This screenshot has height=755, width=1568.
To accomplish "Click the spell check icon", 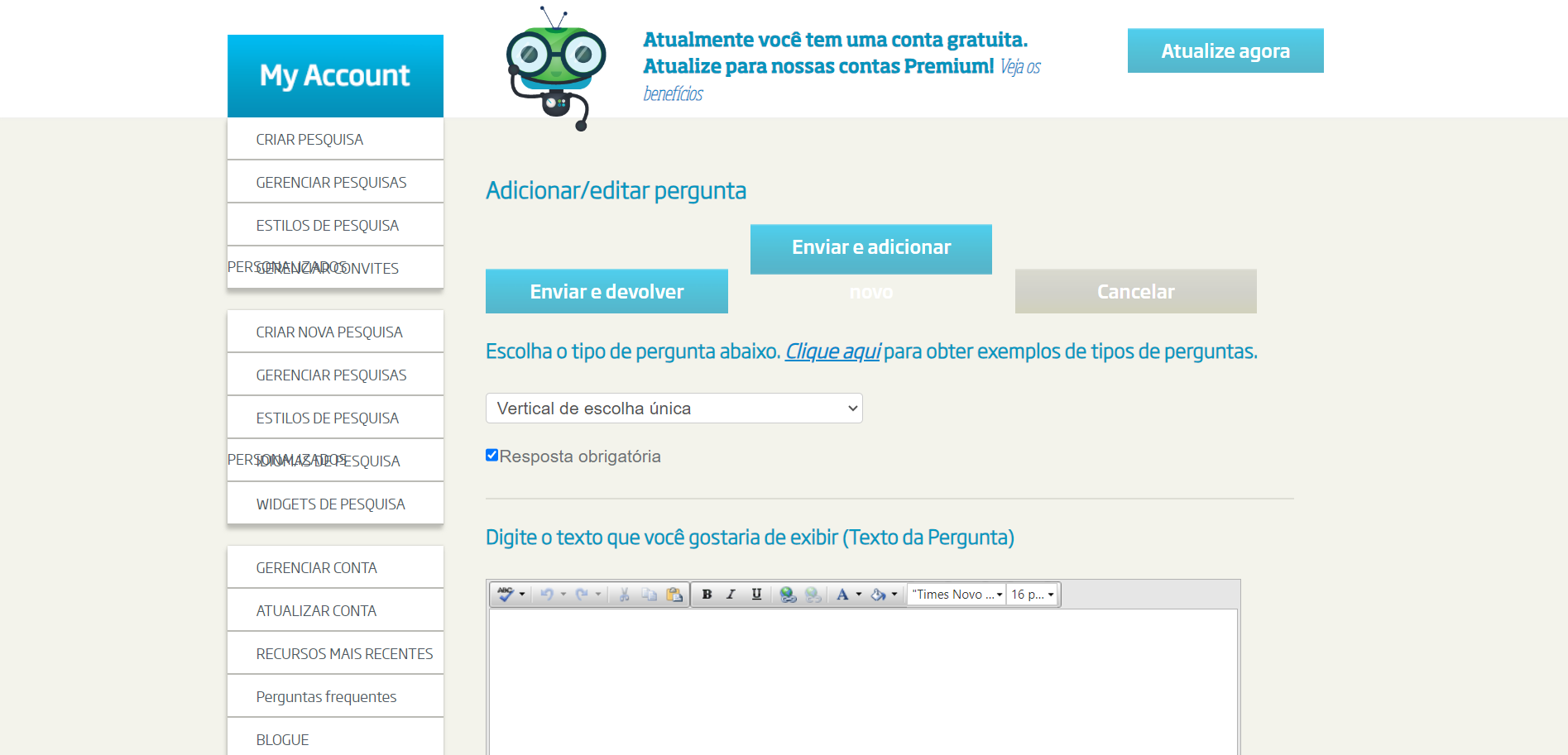I will (506, 595).
